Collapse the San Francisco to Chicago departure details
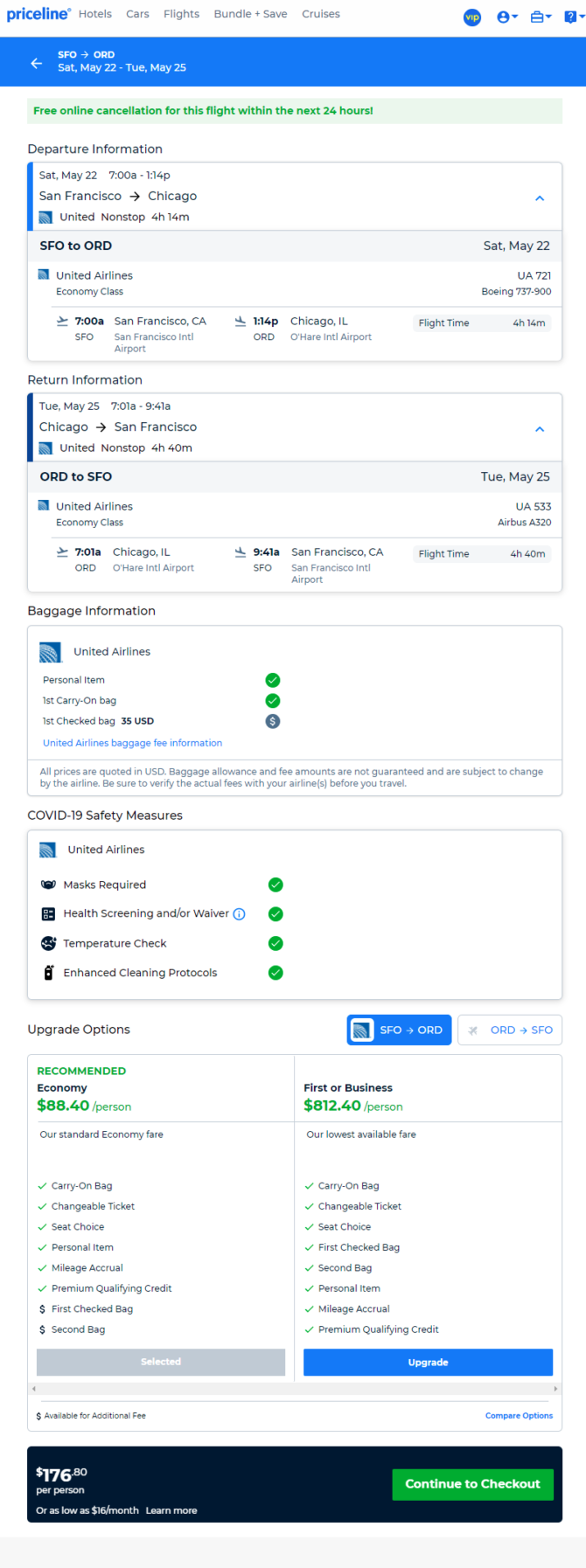The width and height of the screenshot is (586, 1568). pyautogui.click(x=540, y=198)
